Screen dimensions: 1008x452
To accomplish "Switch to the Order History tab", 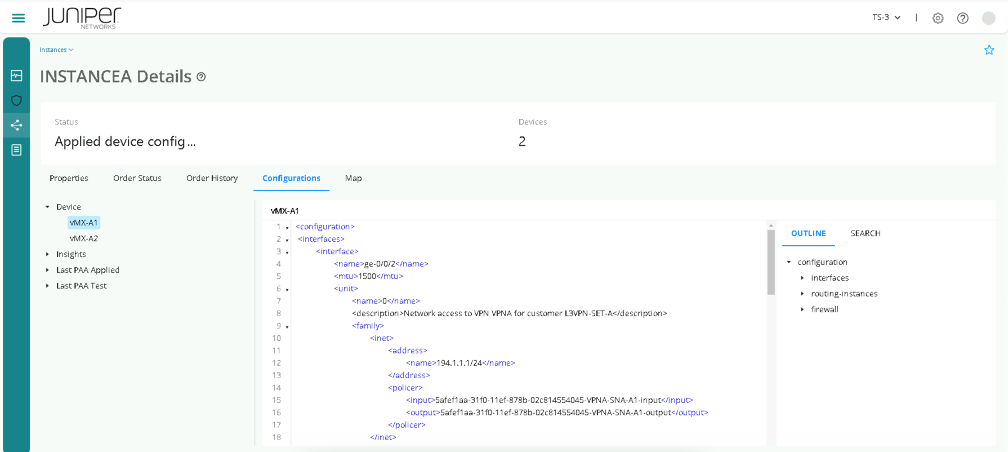I will pyautogui.click(x=212, y=178).
